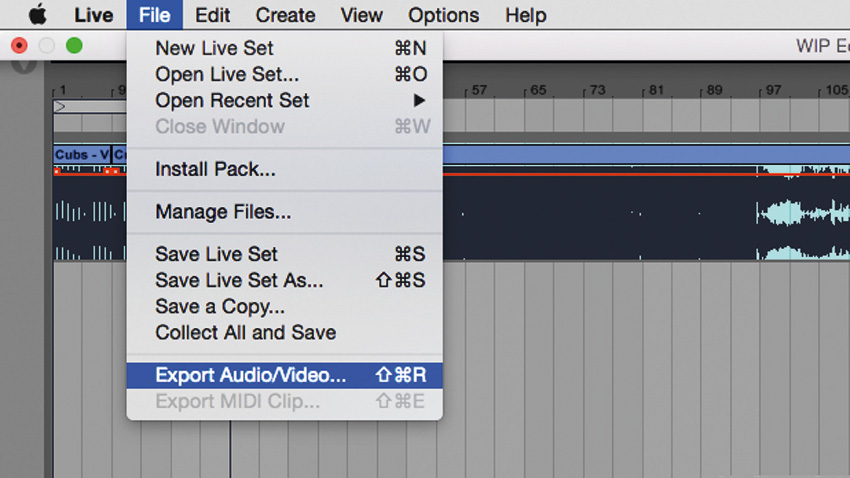The height and width of the screenshot is (478, 850).
Task: Open the Edit menu
Action: click(x=212, y=15)
